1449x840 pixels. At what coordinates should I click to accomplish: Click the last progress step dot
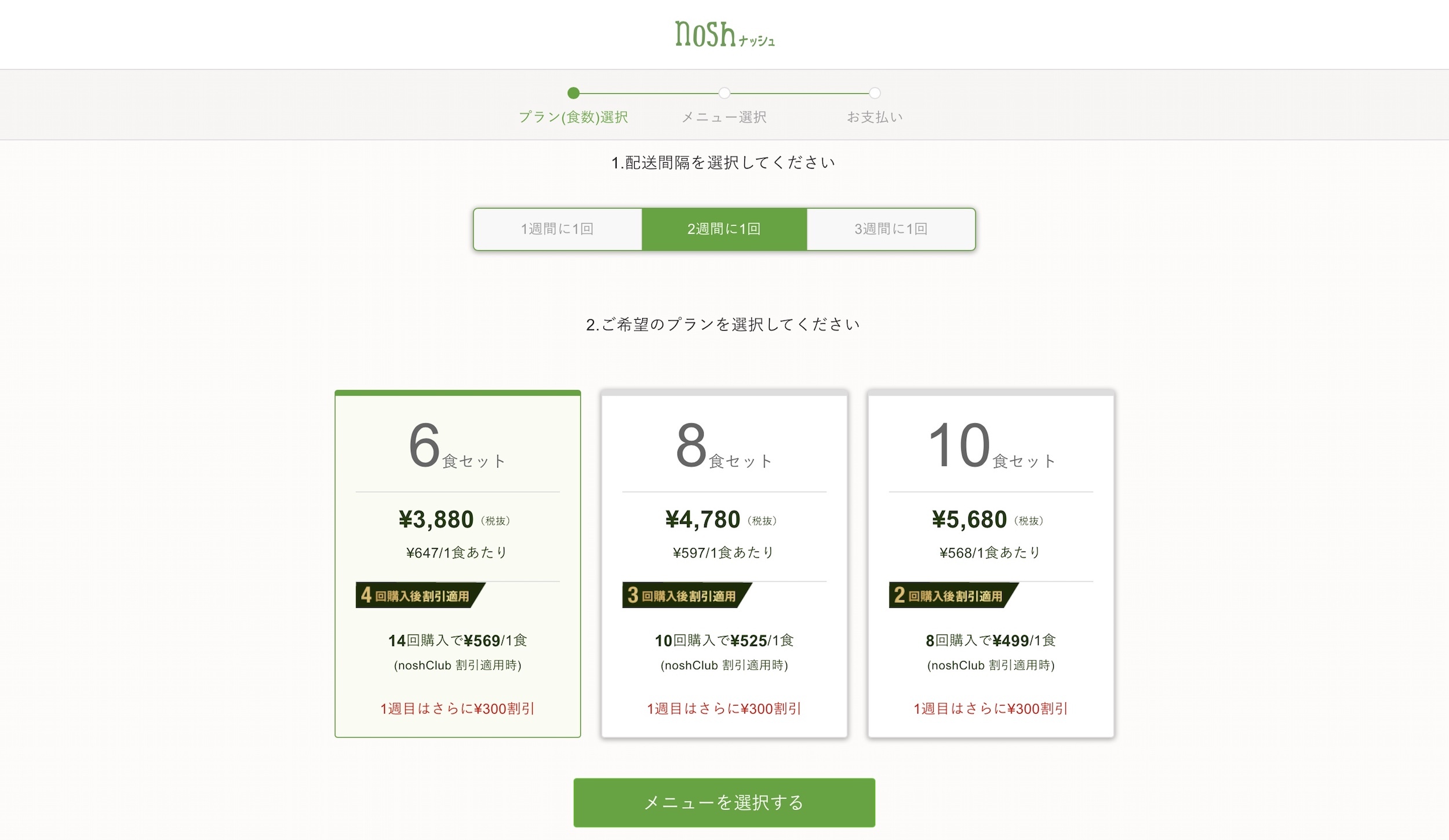[x=875, y=93]
